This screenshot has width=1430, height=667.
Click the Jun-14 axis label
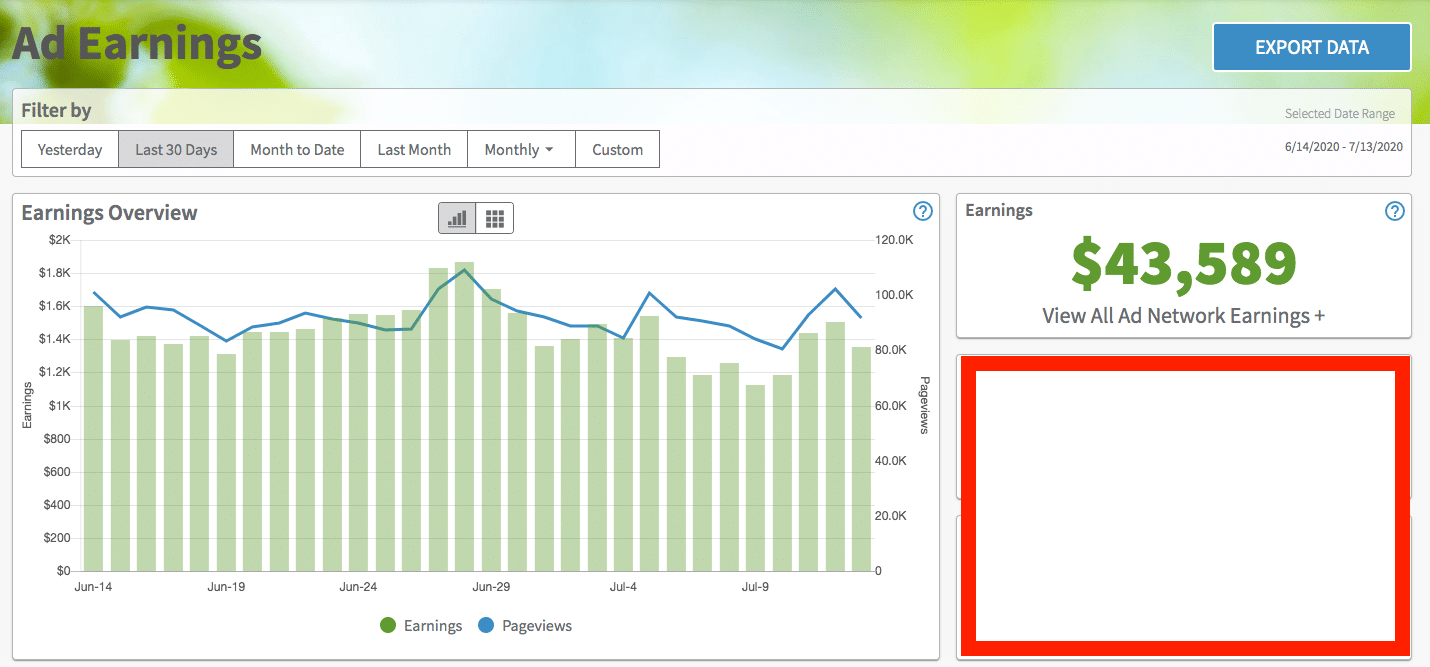coord(93,587)
